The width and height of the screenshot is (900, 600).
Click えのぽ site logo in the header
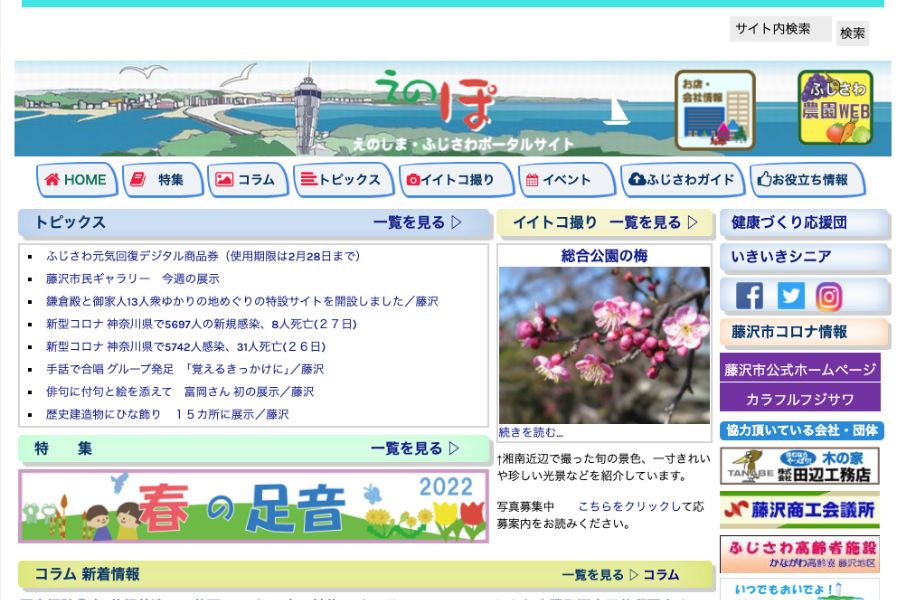click(x=436, y=99)
